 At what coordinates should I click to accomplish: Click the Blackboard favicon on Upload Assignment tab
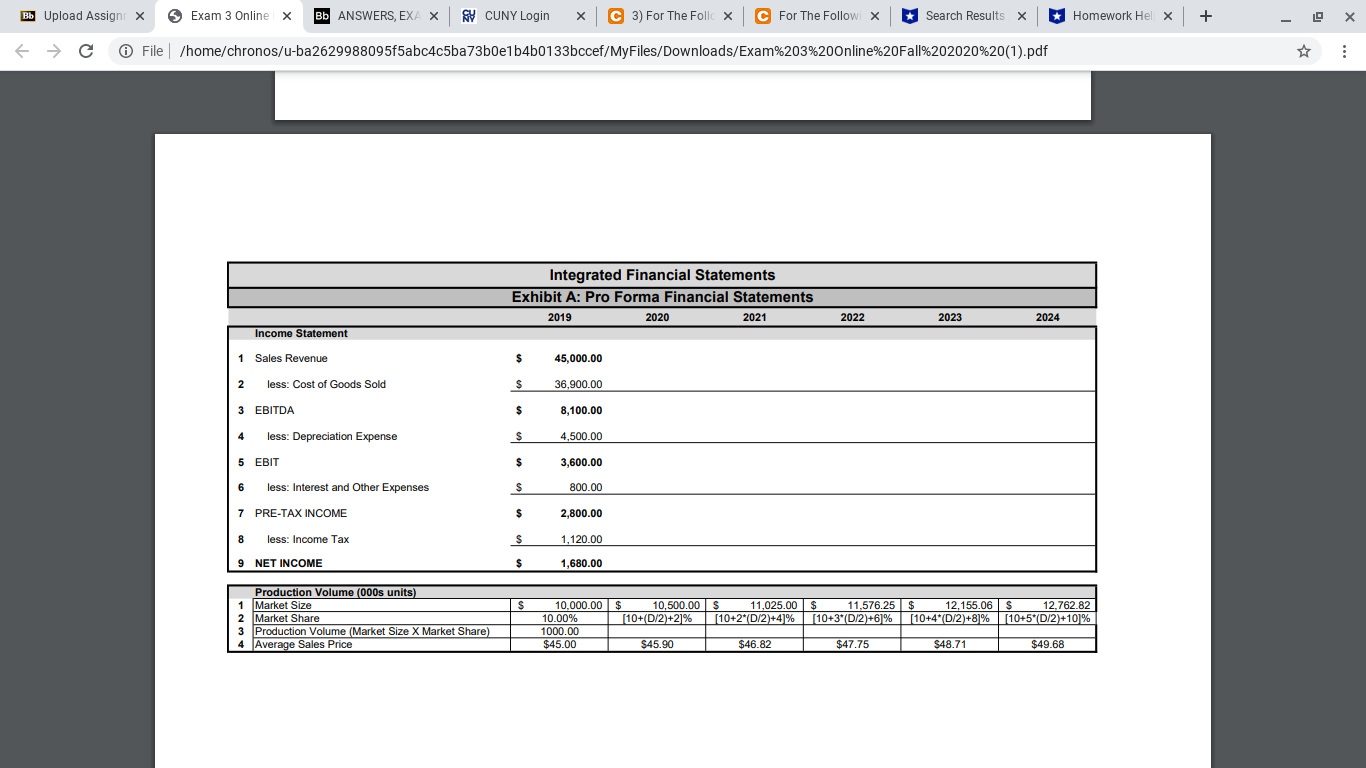(27, 16)
